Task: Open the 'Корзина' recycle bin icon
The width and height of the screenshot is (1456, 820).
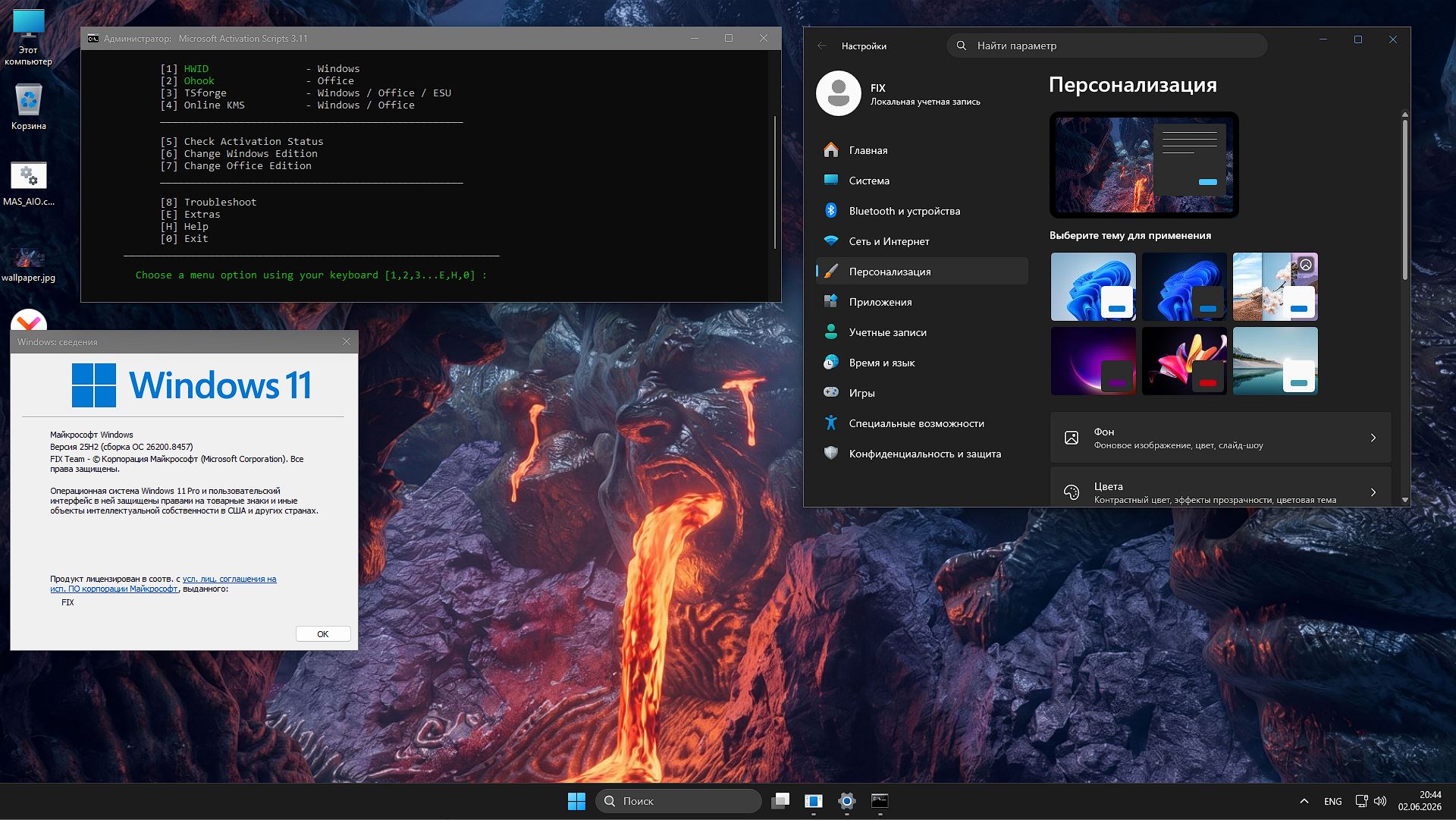Action: point(29,107)
